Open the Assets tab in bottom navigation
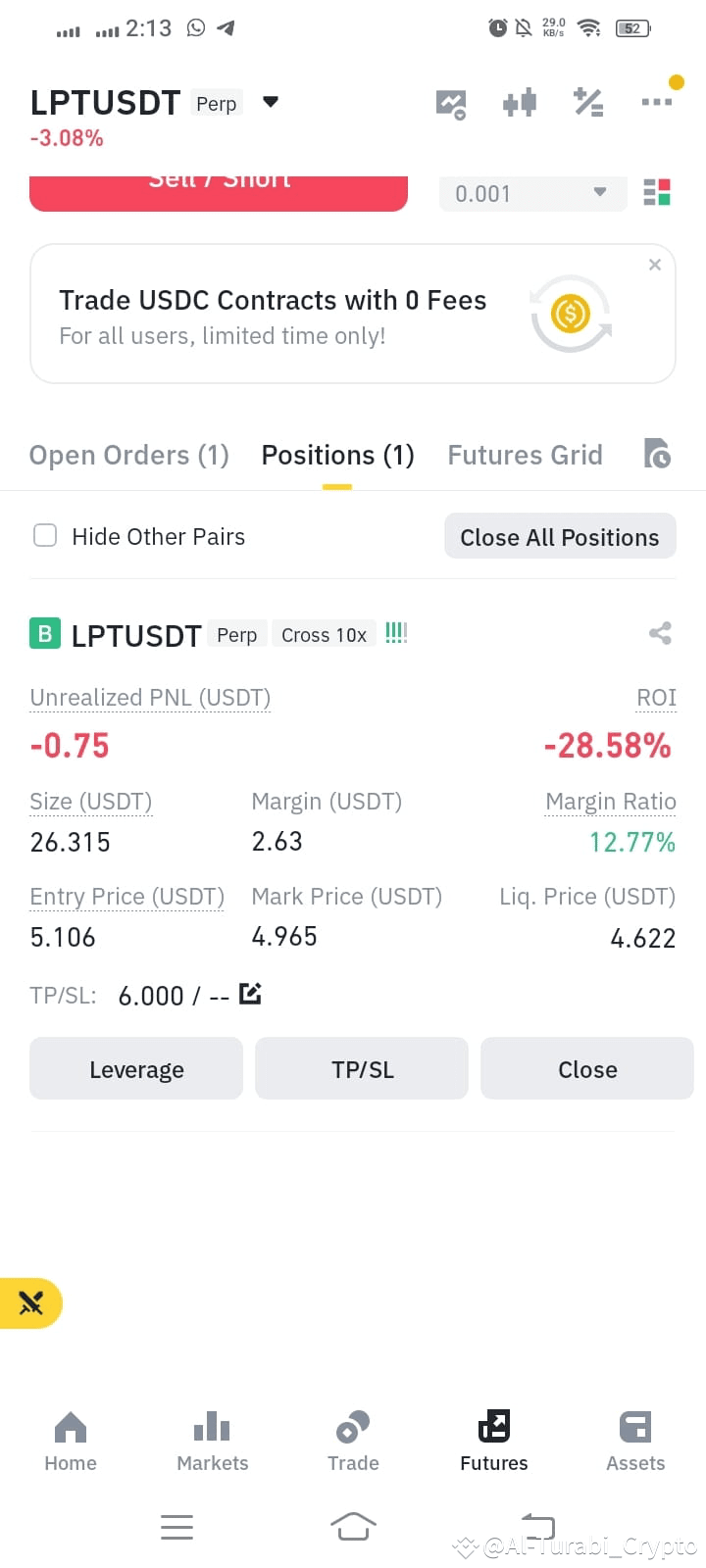706x1568 pixels. [x=635, y=1441]
